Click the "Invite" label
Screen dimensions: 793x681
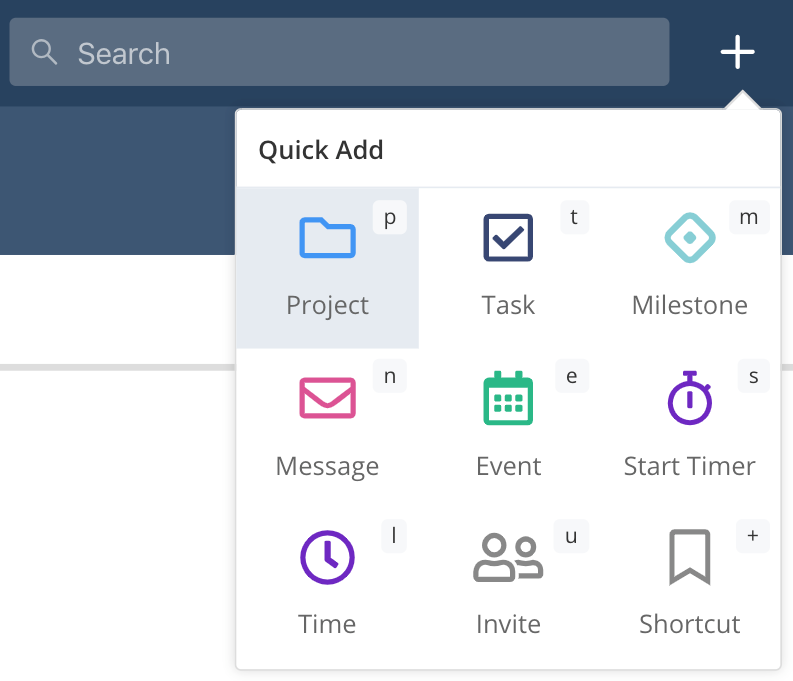[508, 624]
